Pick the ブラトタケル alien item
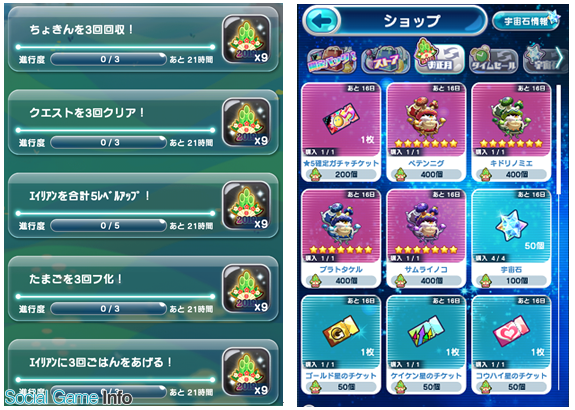This screenshot has width=575, height=410. [x=341, y=238]
